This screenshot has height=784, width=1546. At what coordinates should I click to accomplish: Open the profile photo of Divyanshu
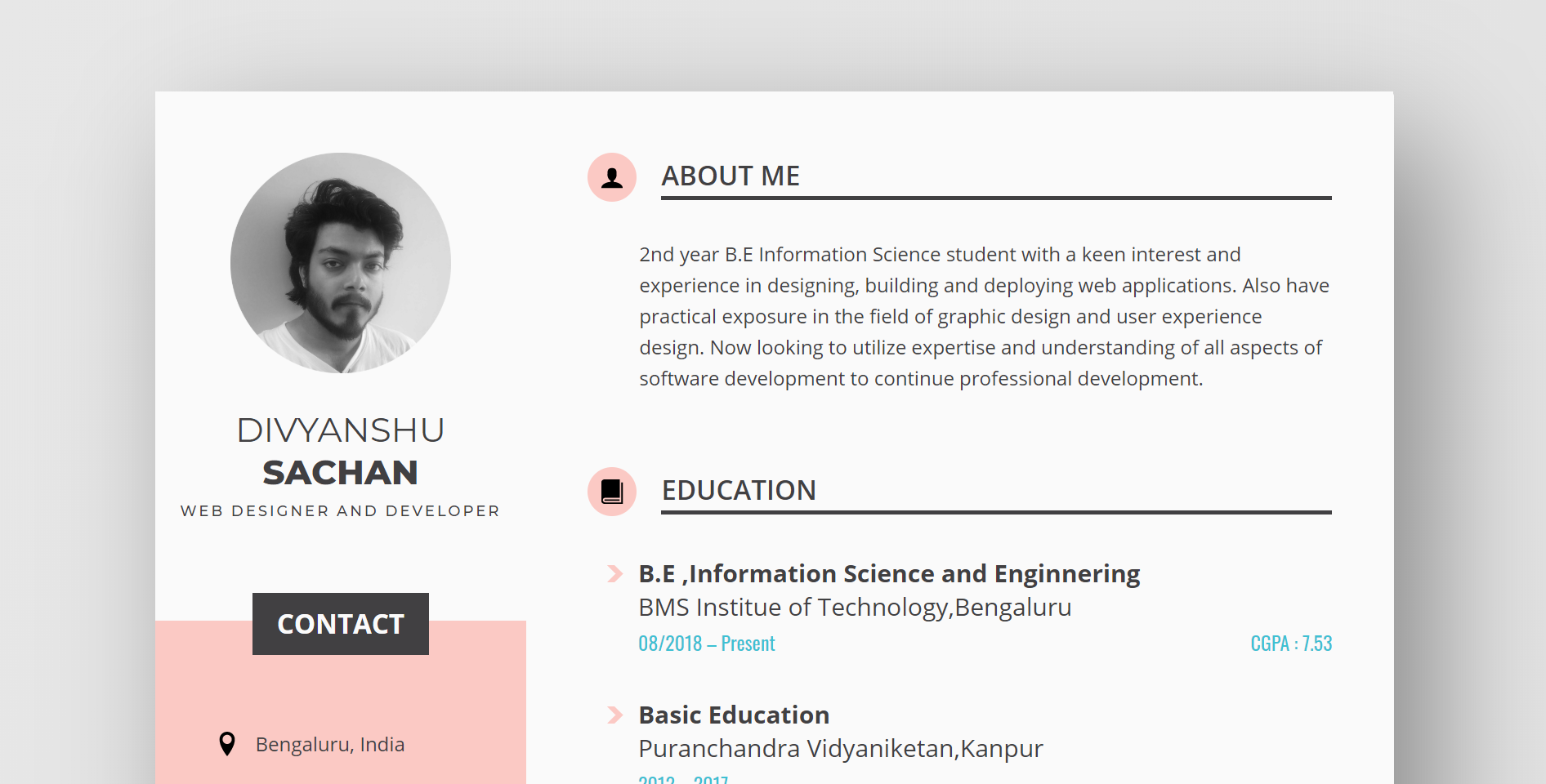point(340,262)
